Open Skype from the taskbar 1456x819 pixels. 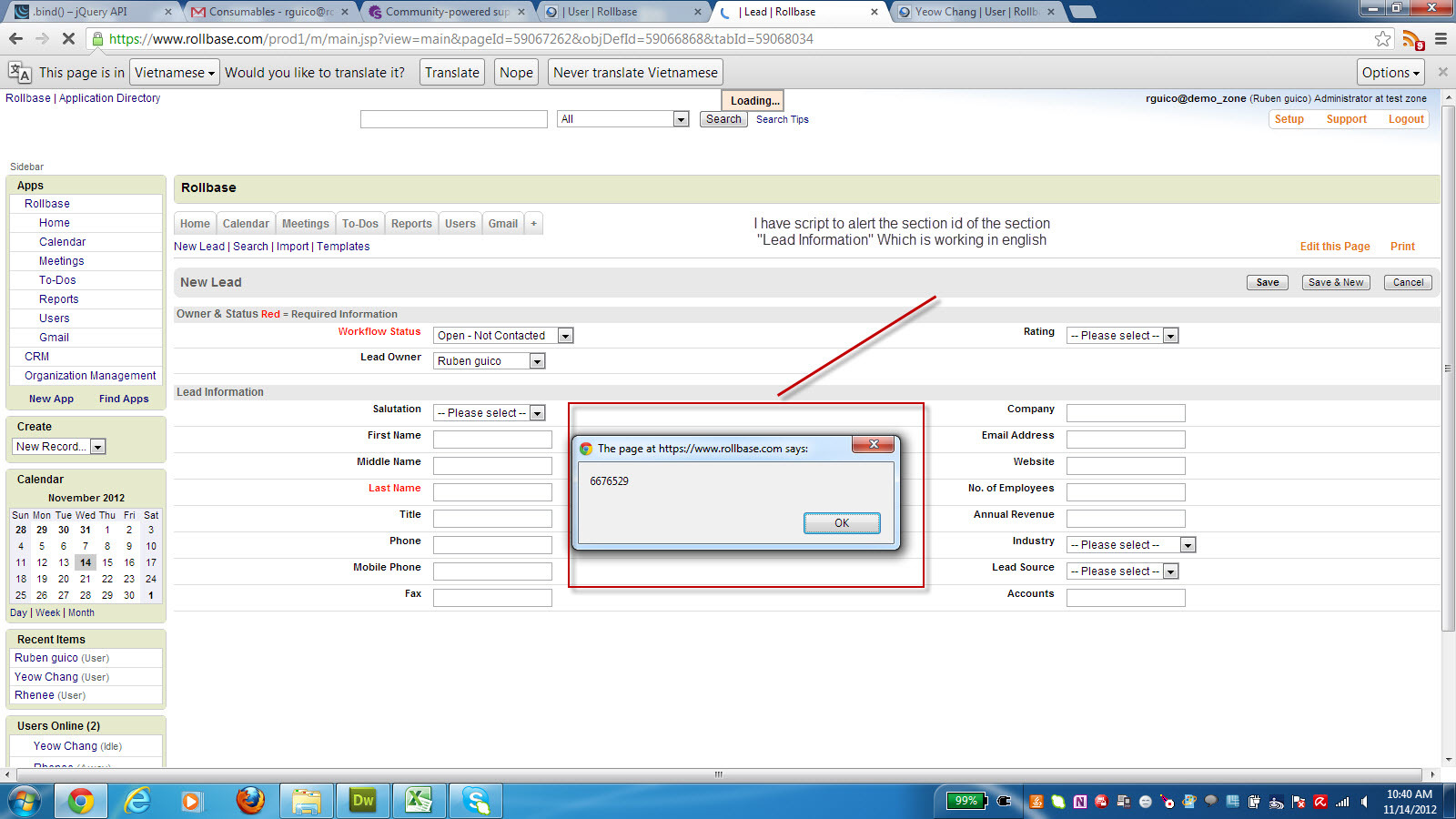pos(476,801)
